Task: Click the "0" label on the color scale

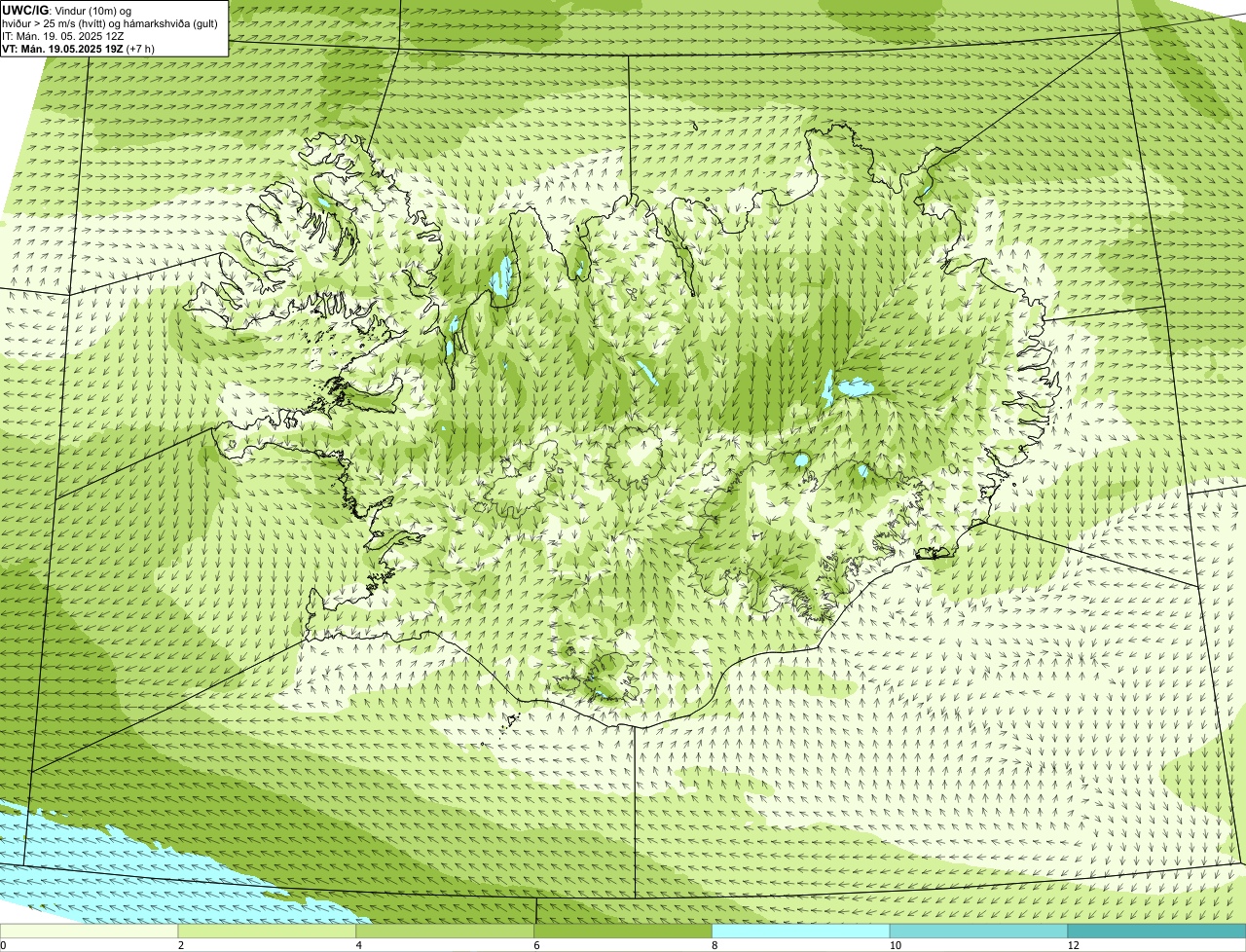Action: [x=3, y=945]
